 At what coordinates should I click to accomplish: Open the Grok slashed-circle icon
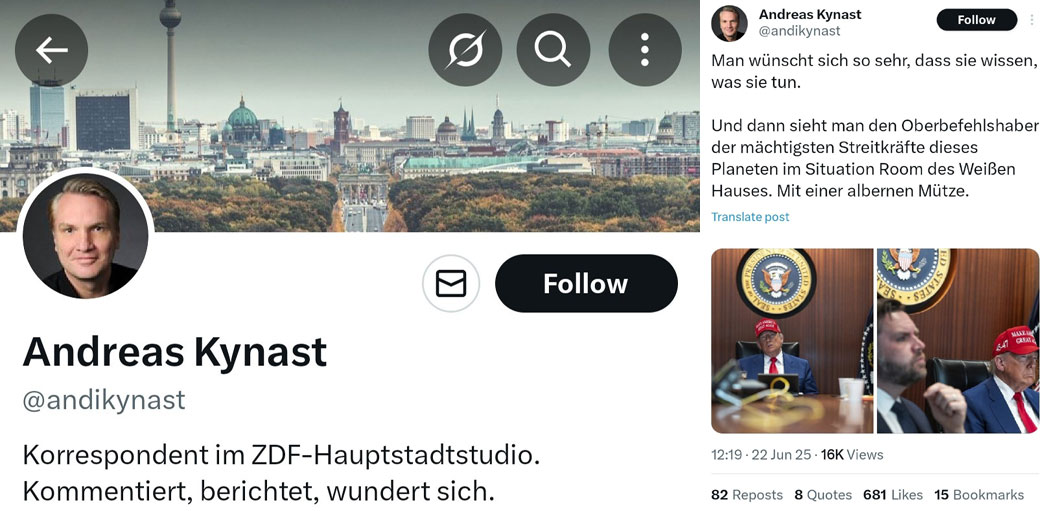pyautogui.click(x=465, y=50)
